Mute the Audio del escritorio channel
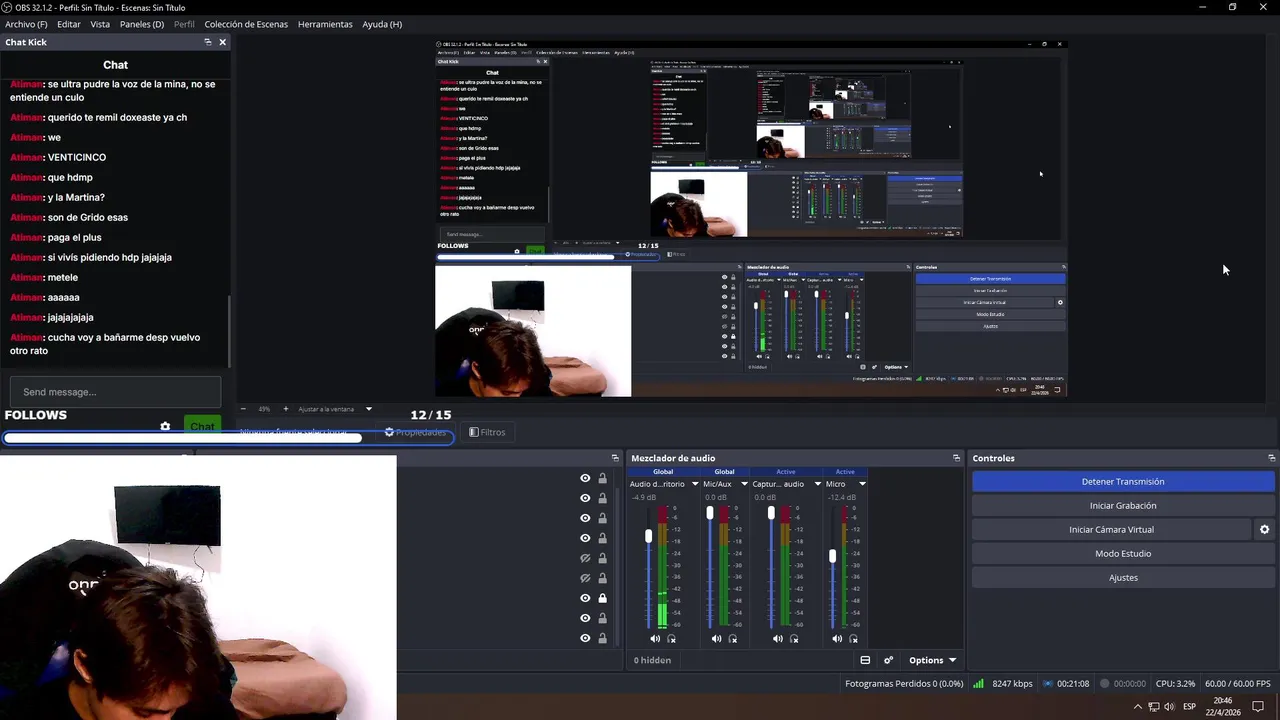The height and width of the screenshot is (720, 1280). point(655,639)
